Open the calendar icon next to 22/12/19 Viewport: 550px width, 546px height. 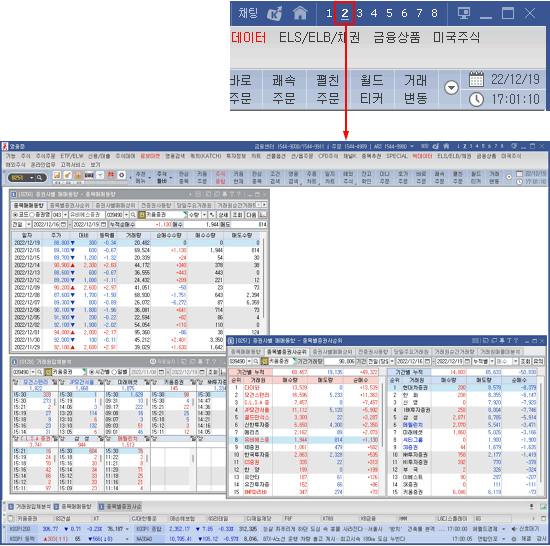(476, 79)
